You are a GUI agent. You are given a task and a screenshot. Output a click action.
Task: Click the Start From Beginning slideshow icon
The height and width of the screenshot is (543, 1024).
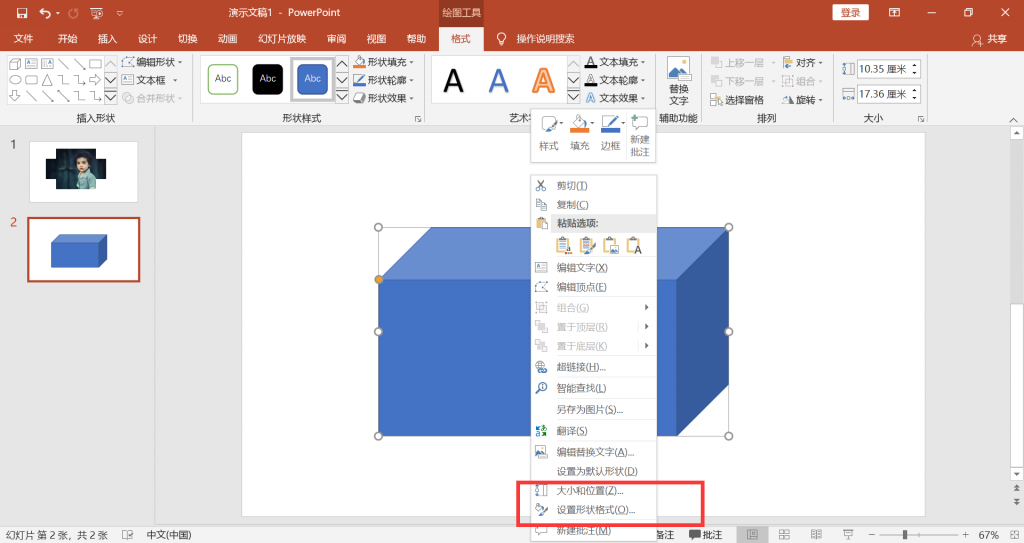click(97, 13)
